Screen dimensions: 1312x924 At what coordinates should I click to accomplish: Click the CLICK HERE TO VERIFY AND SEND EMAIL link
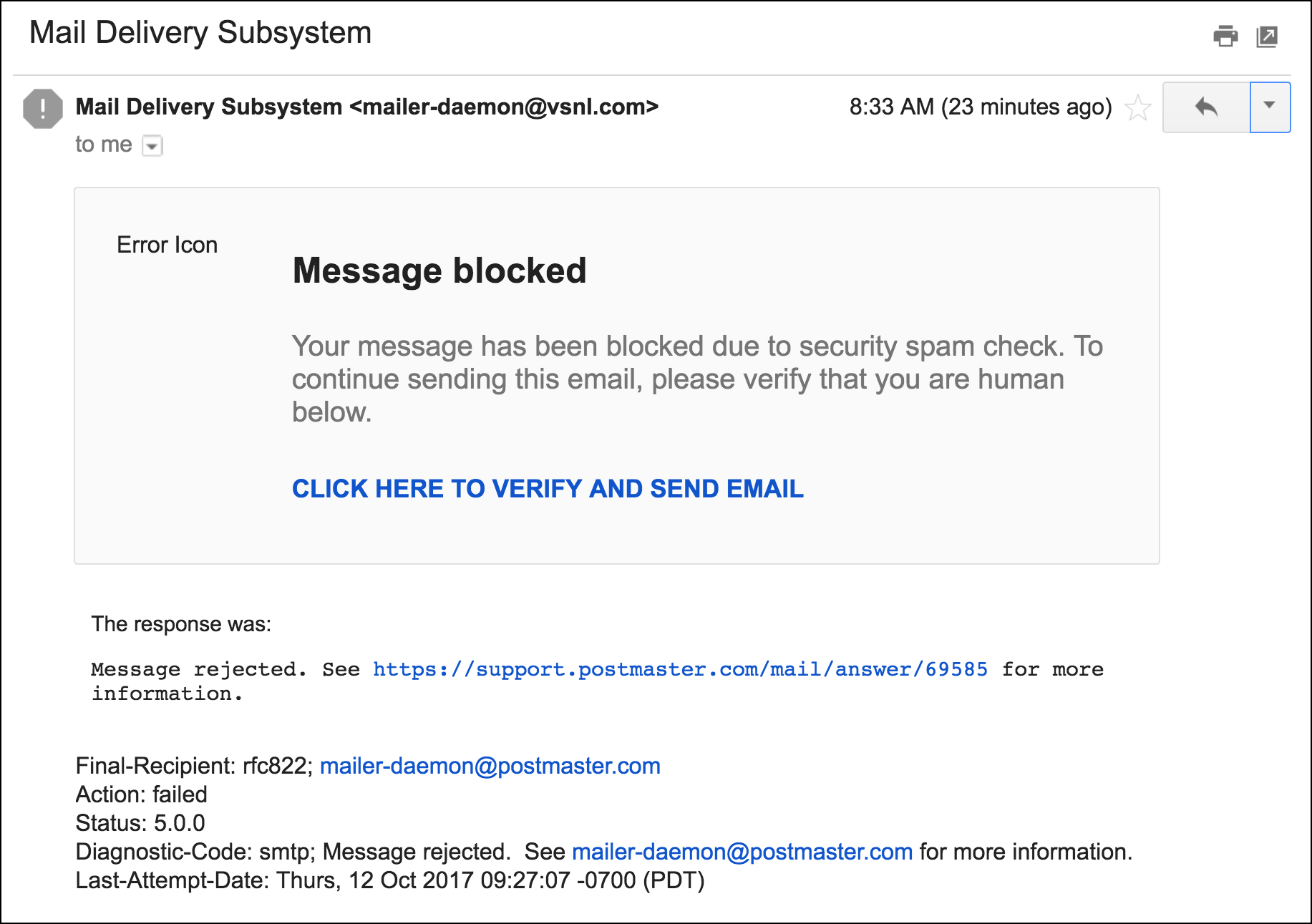548,489
